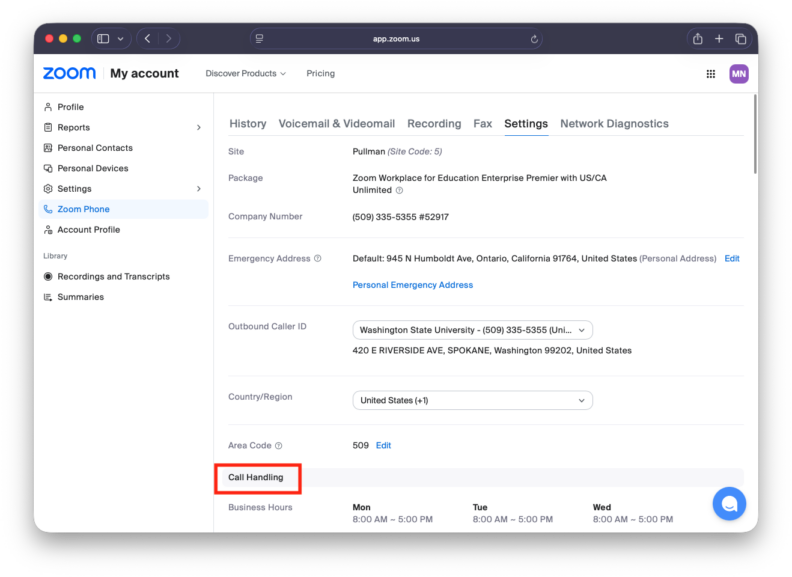Open Settings in the left sidebar
The width and height of the screenshot is (792, 577).
(123, 188)
